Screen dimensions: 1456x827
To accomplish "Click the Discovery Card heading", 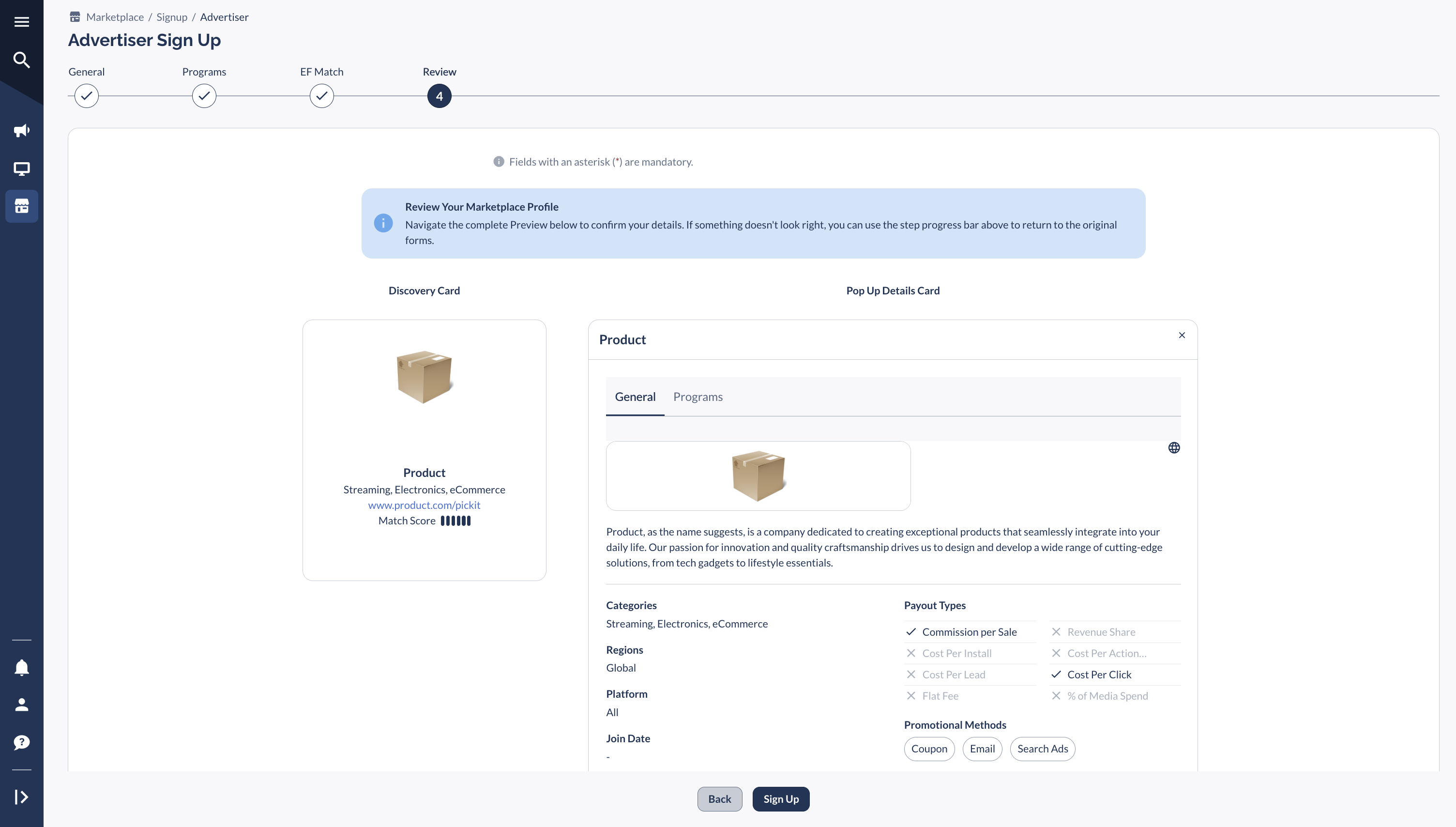I will pos(424,291).
